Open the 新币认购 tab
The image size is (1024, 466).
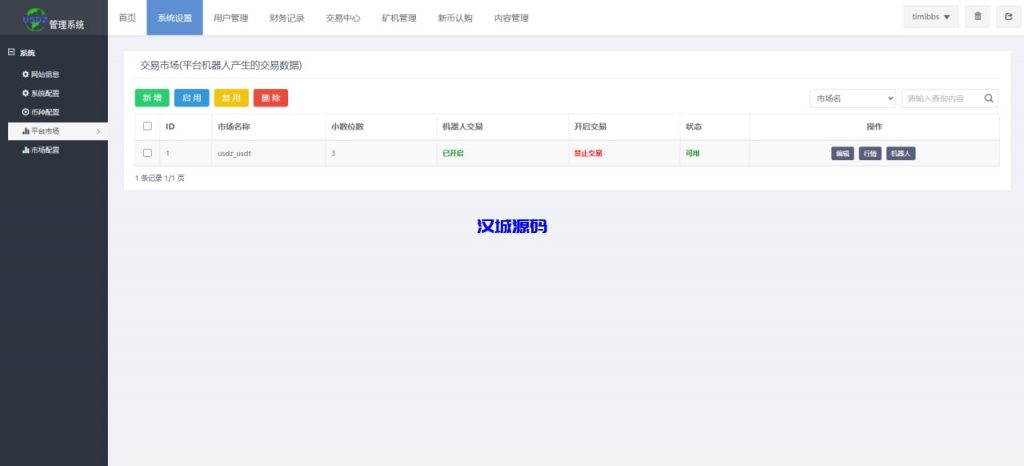coord(455,18)
